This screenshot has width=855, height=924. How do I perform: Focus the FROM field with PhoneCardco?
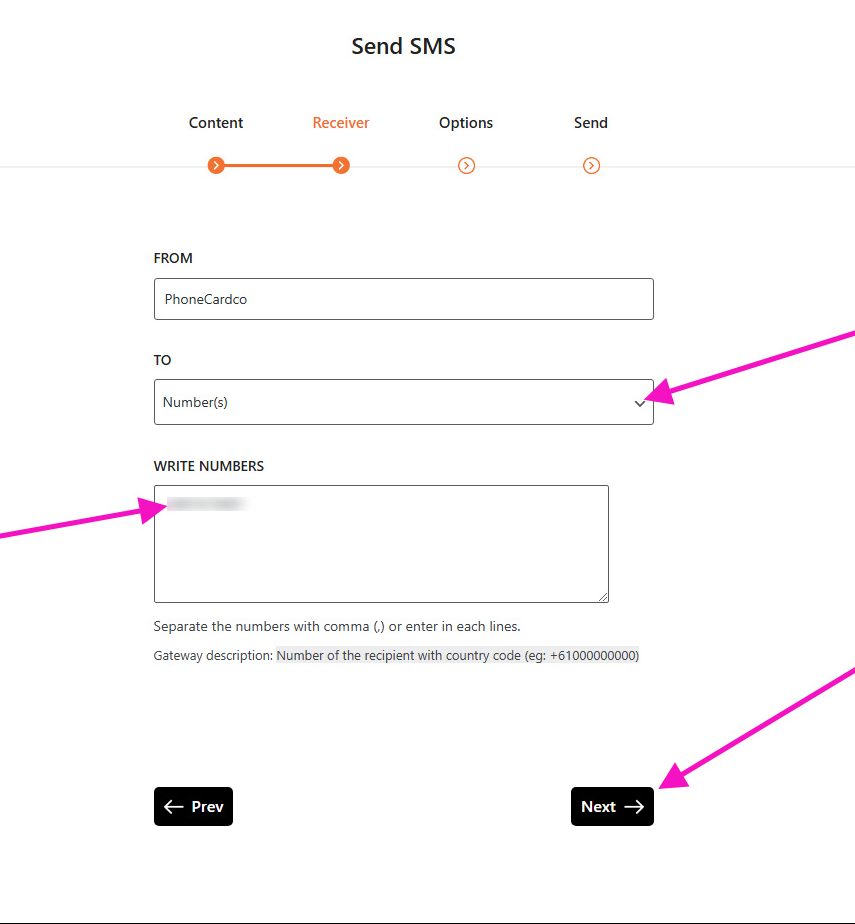pyautogui.click(x=404, y=299)
